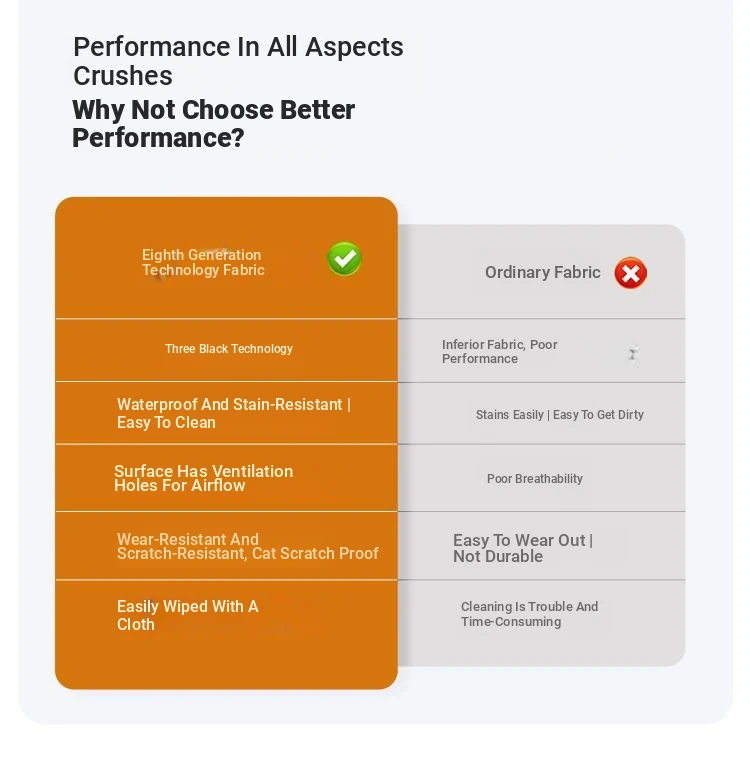Click the small white figure icon

click(x=633, y=353)
